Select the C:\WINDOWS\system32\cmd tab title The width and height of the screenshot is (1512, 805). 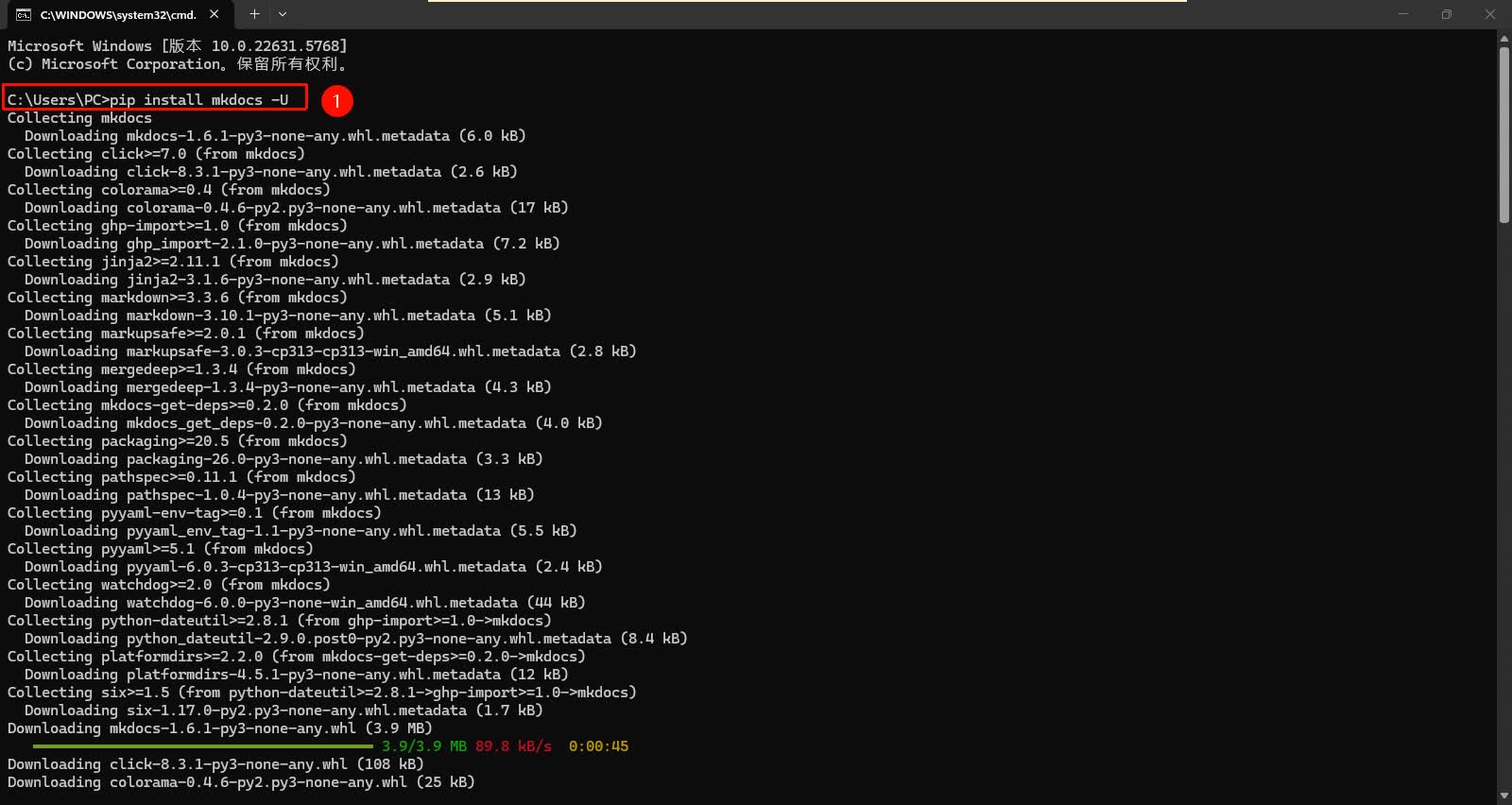[x=118, y=14]
